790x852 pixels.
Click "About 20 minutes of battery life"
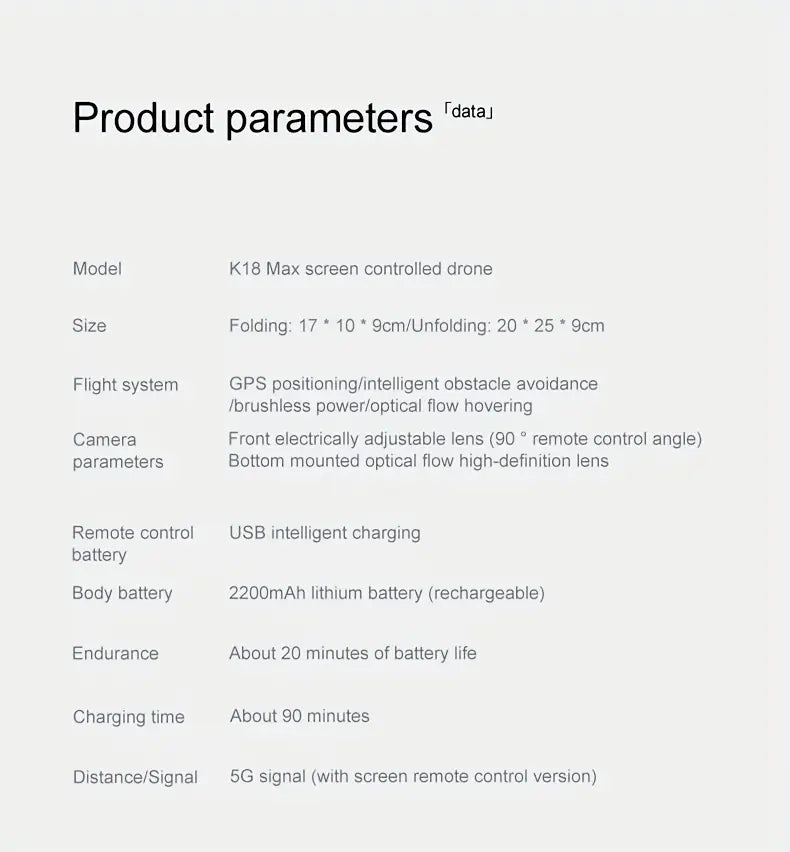352,653
